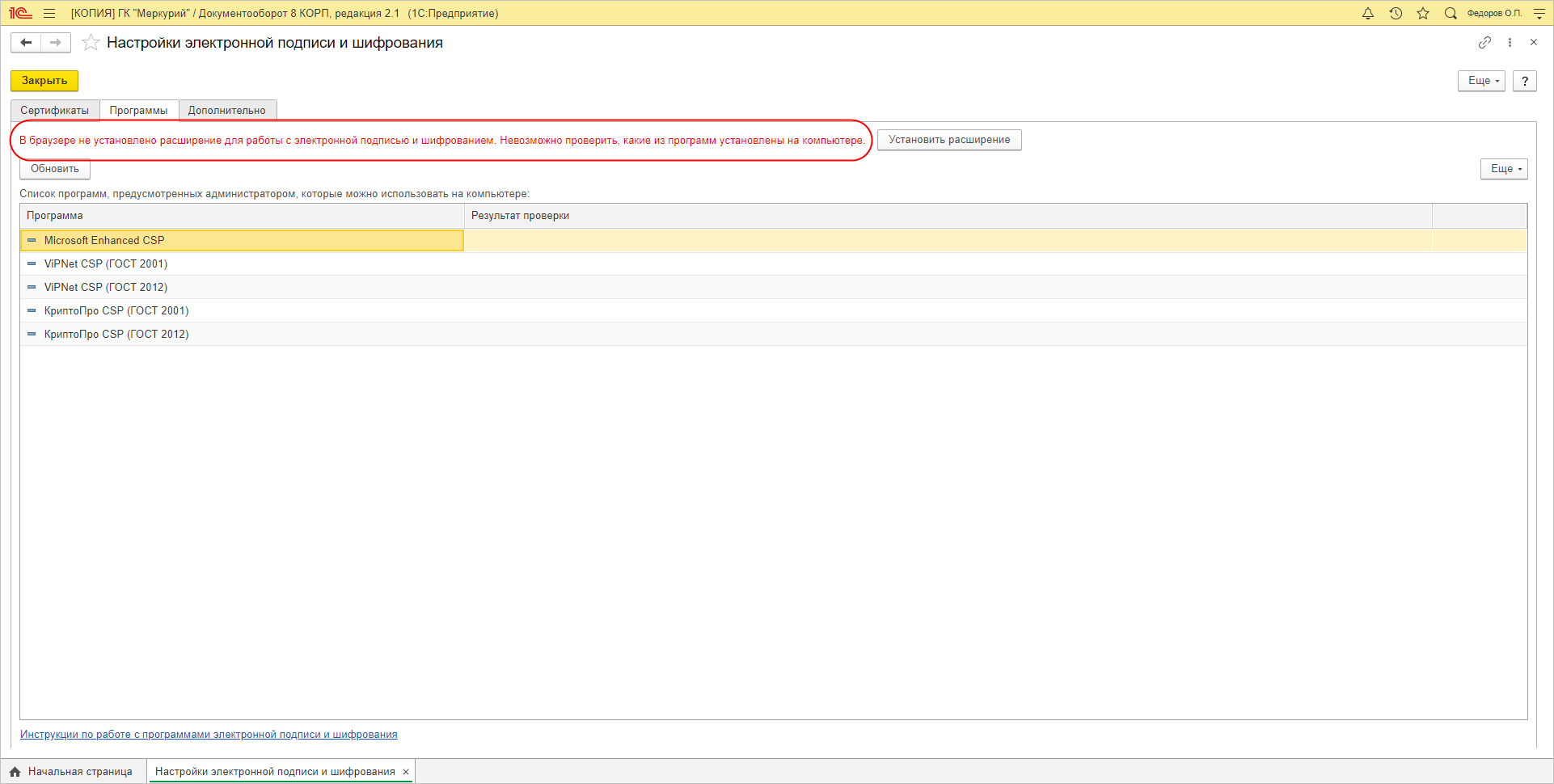The image size is (1554, 784).
Task: Open Начальная страница bottom tab
Action: [x=74, y=772]
